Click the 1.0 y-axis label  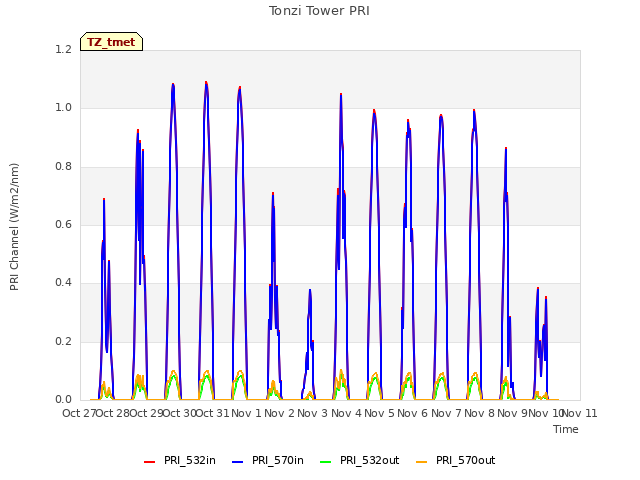point(63,108)
